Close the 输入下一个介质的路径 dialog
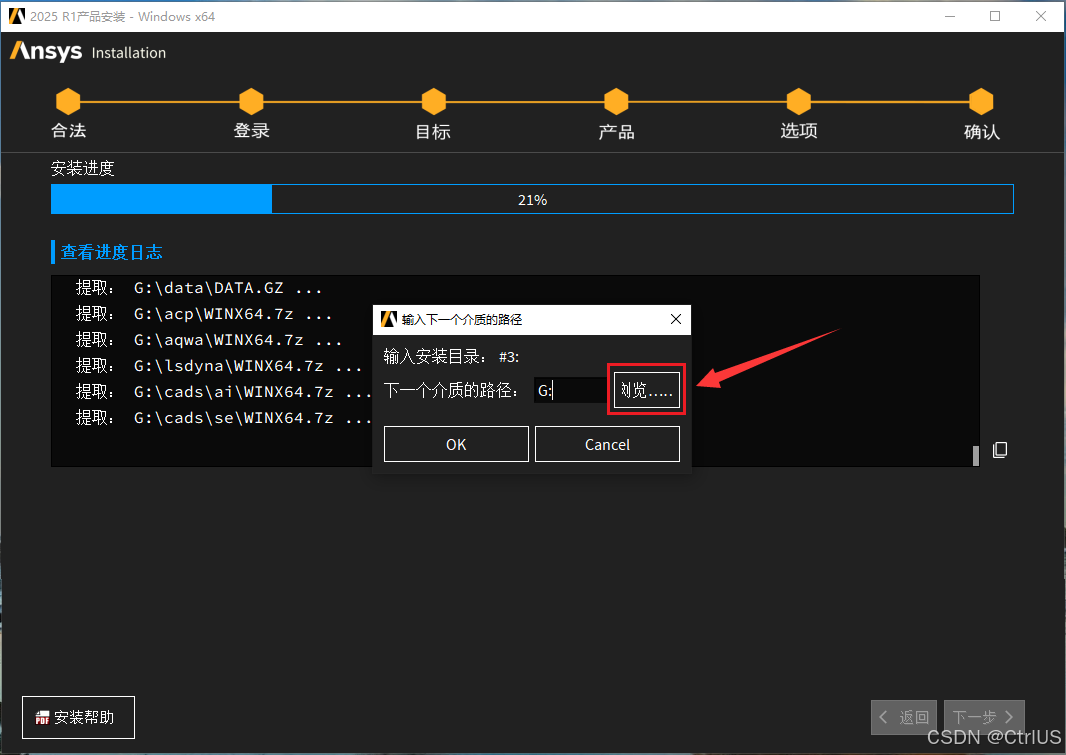 click(x=676, y=319)
